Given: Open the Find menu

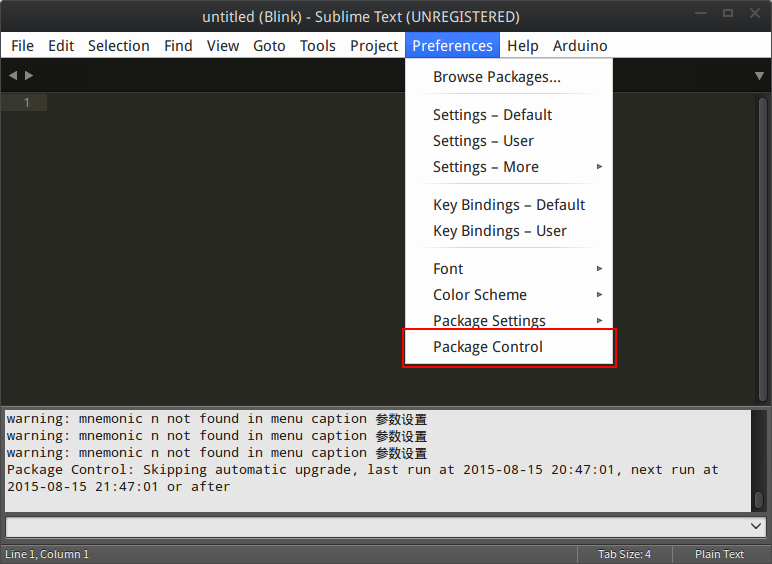Looking at the screenshot, I should (178, 46).
